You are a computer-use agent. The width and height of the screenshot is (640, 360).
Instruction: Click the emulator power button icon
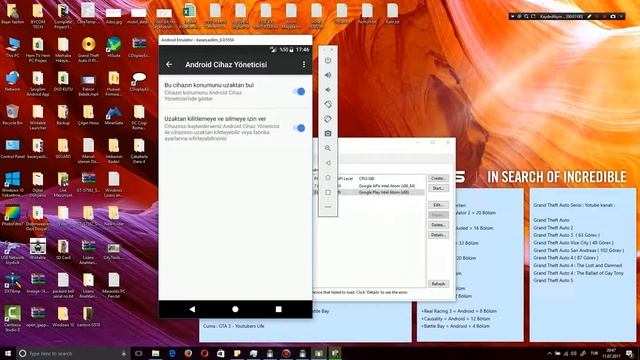[328, 60]
